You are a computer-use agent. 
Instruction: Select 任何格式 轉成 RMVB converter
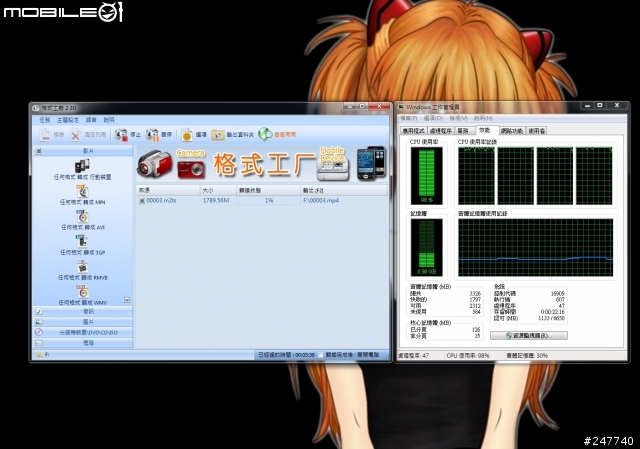[82, 270]
